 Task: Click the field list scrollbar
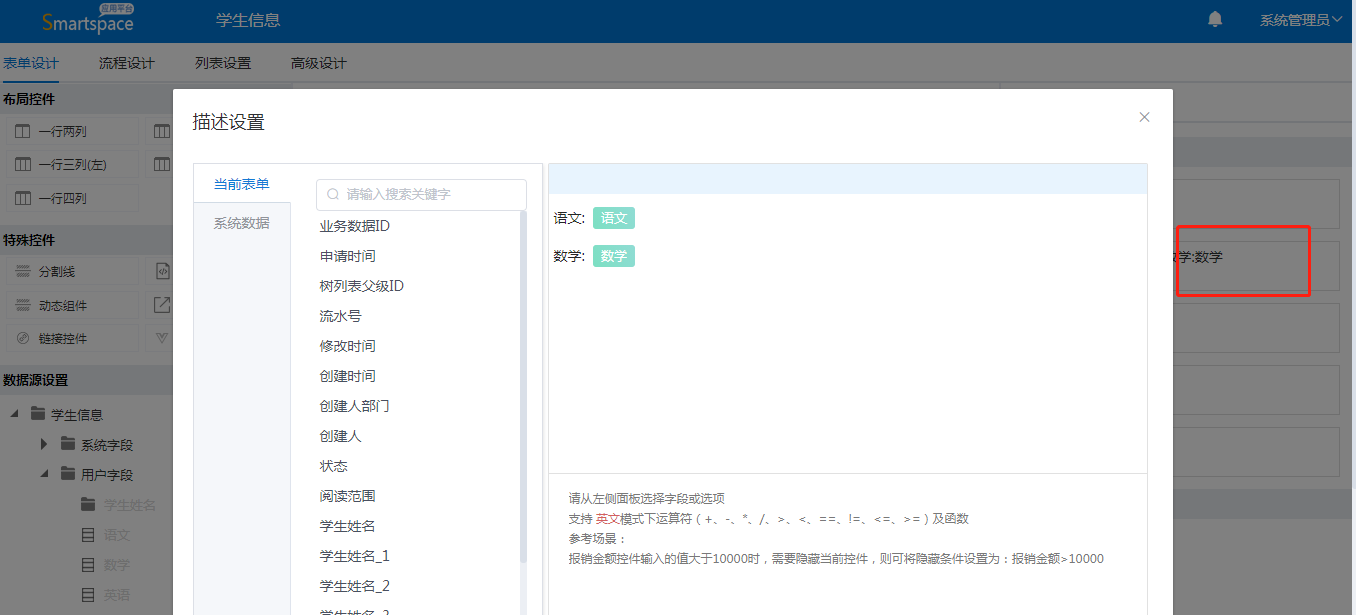(x=524, y=385)
